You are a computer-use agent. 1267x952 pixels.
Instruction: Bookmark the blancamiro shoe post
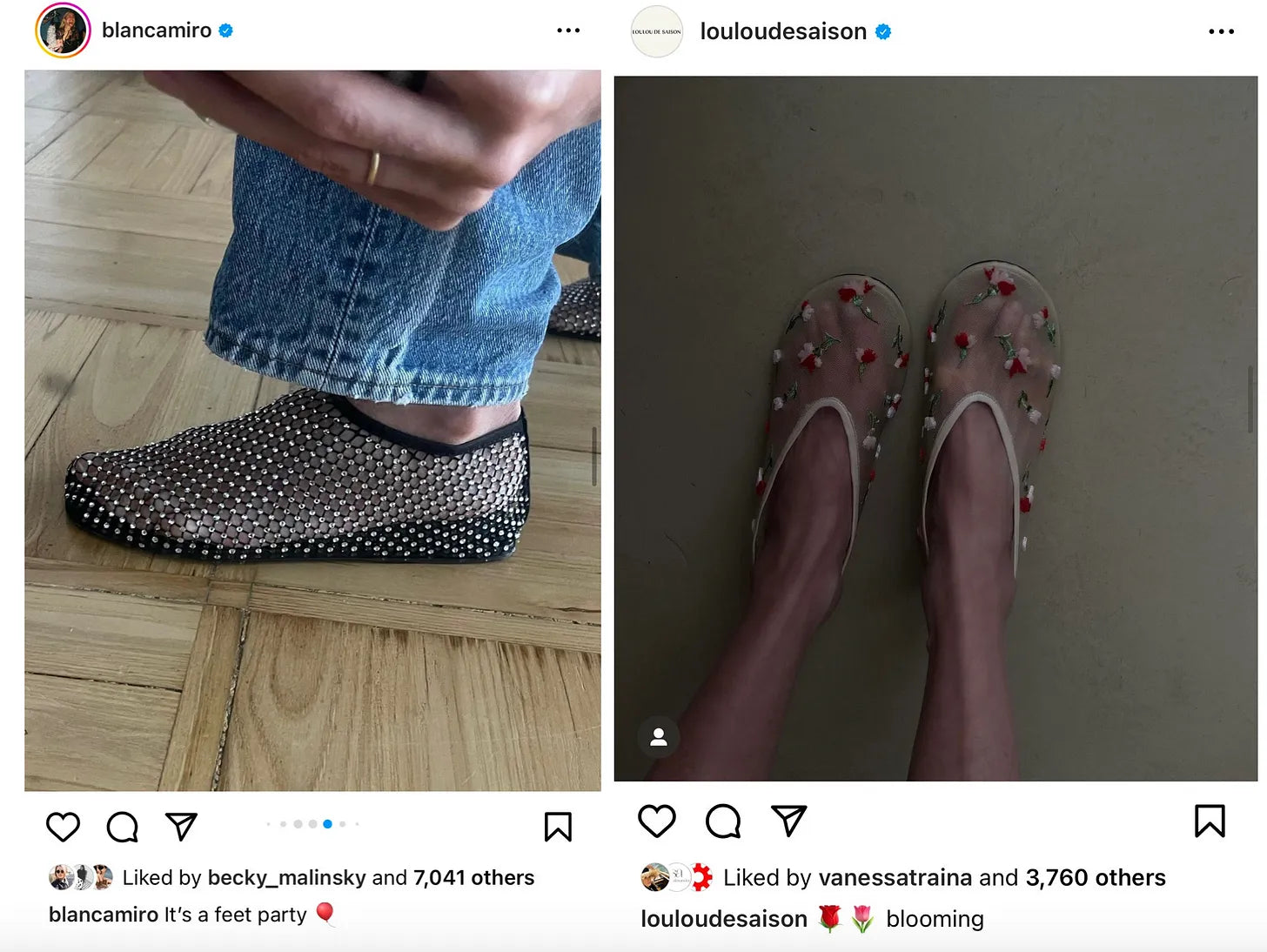(558, 827)
